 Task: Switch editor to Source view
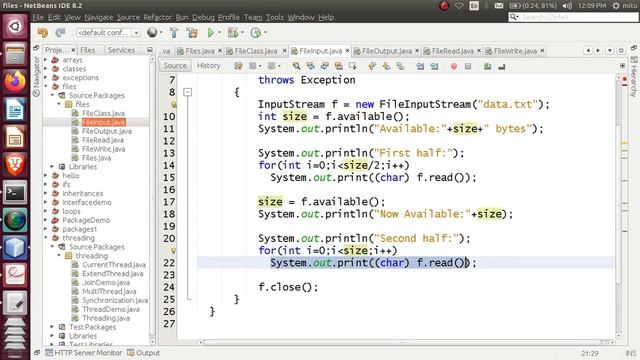[x=175, y=66]
